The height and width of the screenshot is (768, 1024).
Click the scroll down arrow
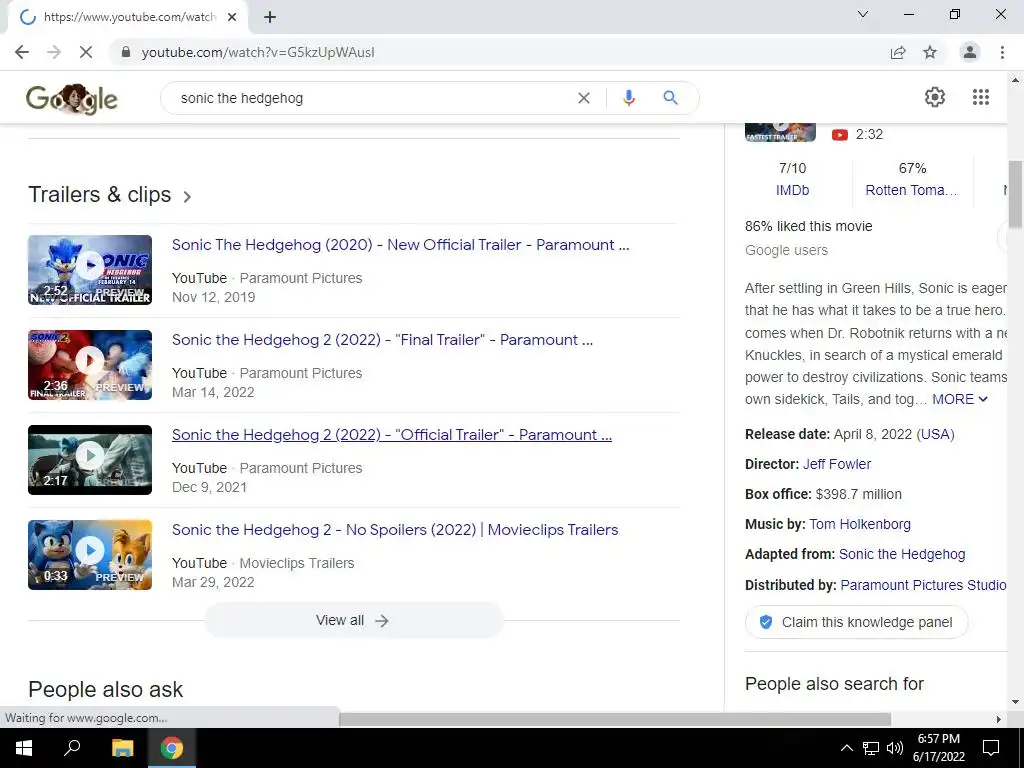click(x=1015, y=703)
